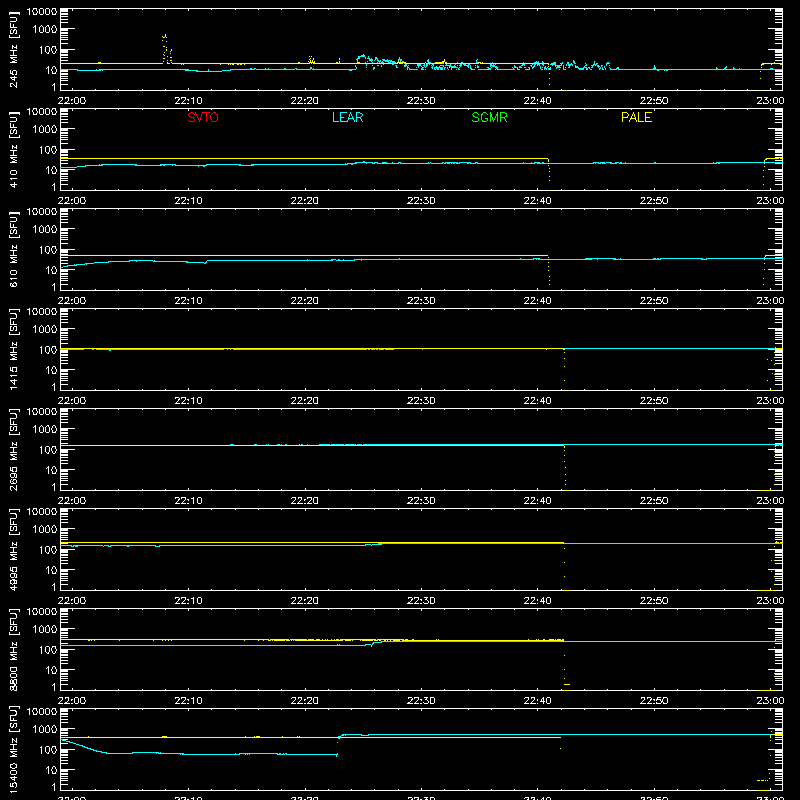Select the '610 MHz [SFU]' axis title
This screenshot has height=800, width=800.
tap(13, 249)
